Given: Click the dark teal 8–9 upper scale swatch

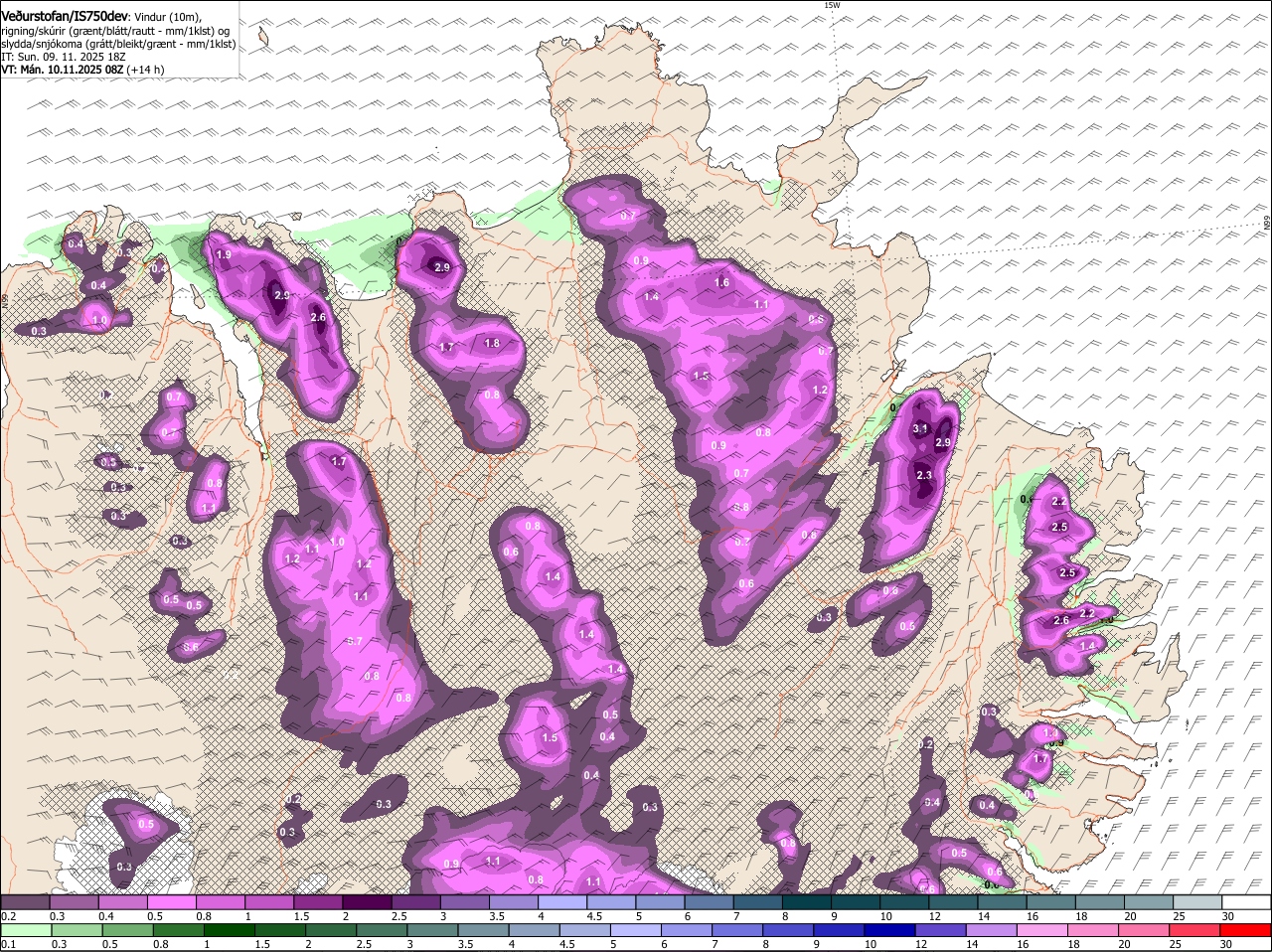Looking at the screenshot, I should (808, 901).
